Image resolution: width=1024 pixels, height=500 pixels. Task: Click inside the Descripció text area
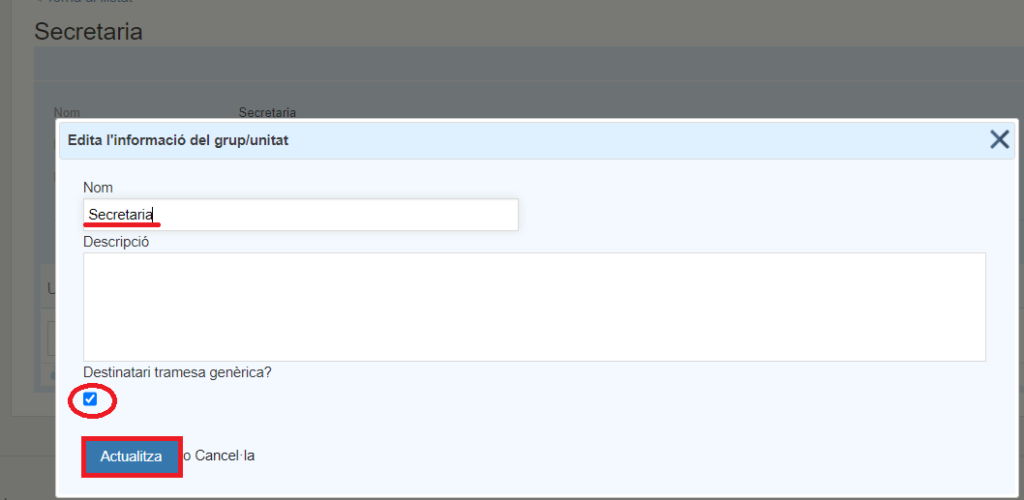pyautogui.click(x=534, y=306)
